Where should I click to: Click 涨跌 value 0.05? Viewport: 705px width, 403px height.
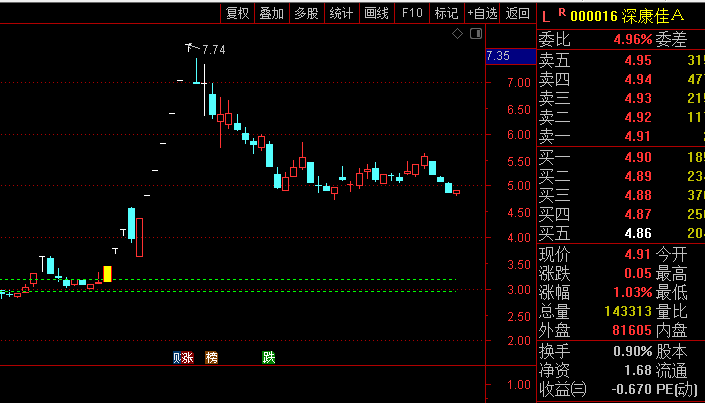638,273
